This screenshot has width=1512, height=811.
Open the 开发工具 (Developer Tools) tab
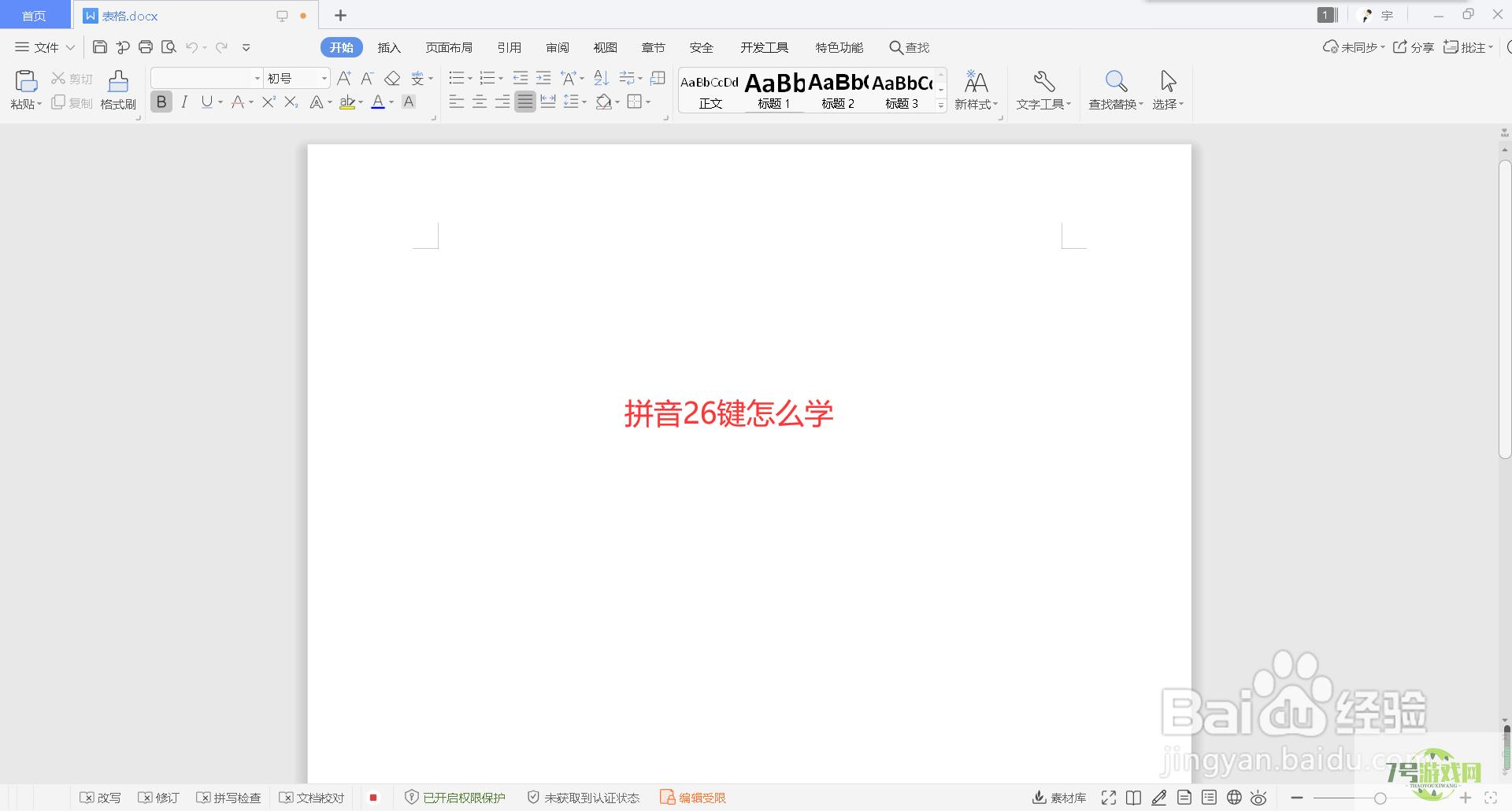[x=764, y=47]
